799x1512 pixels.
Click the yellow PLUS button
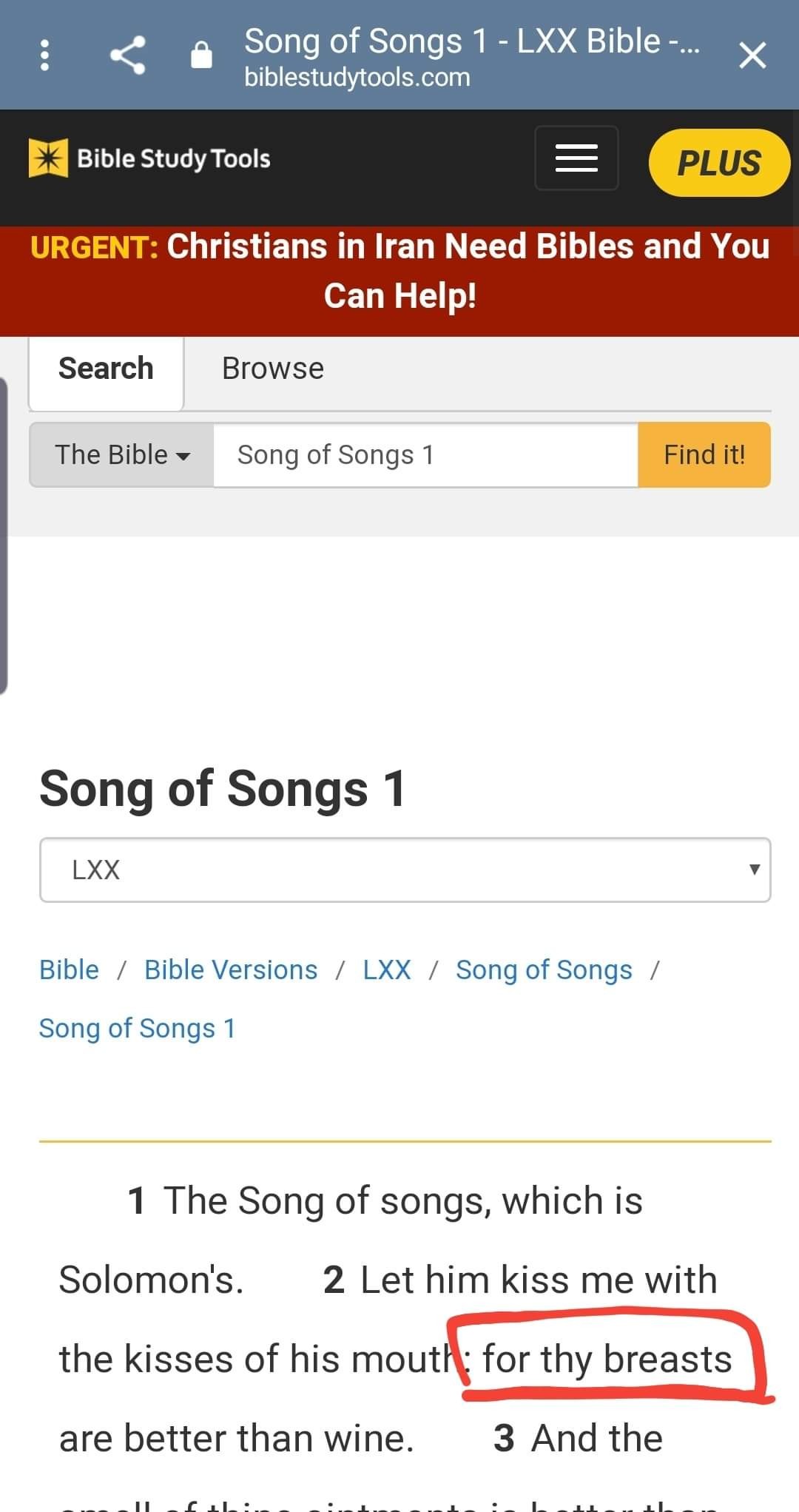click(x=719, y=163)
